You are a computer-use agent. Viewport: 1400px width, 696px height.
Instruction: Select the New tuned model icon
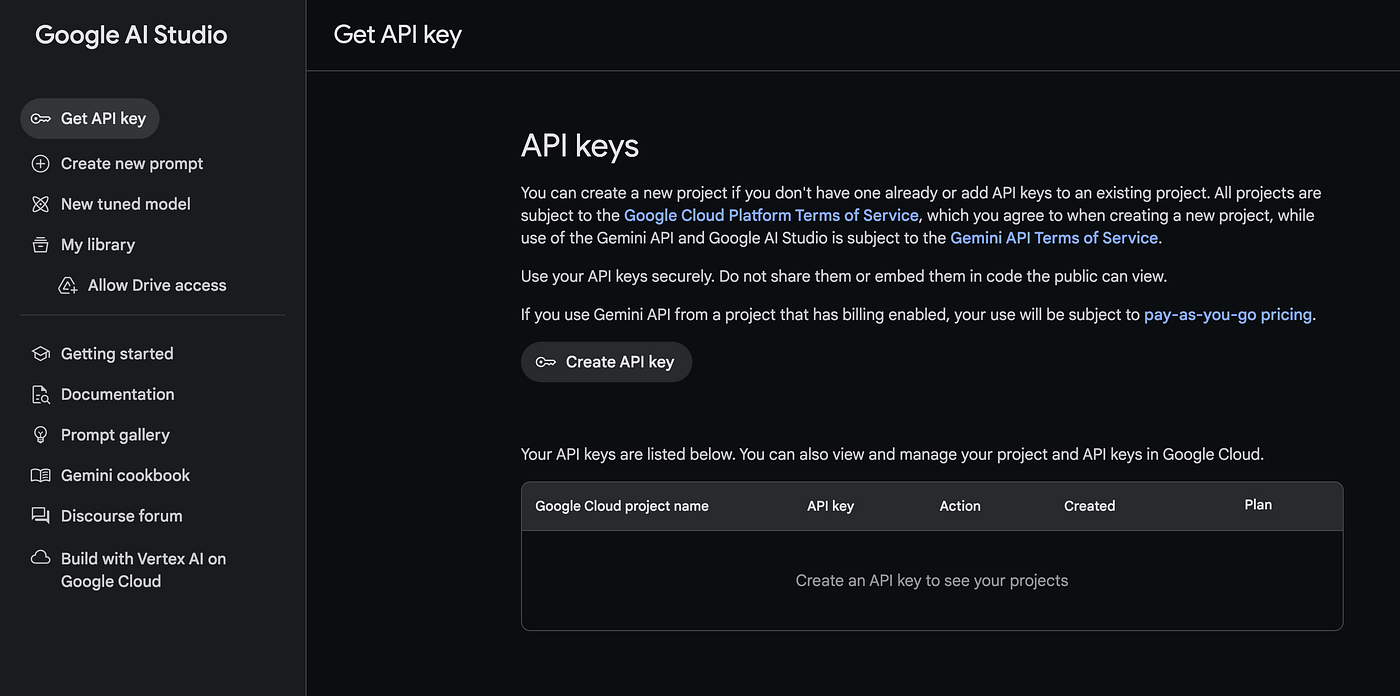tap(40, 204)
